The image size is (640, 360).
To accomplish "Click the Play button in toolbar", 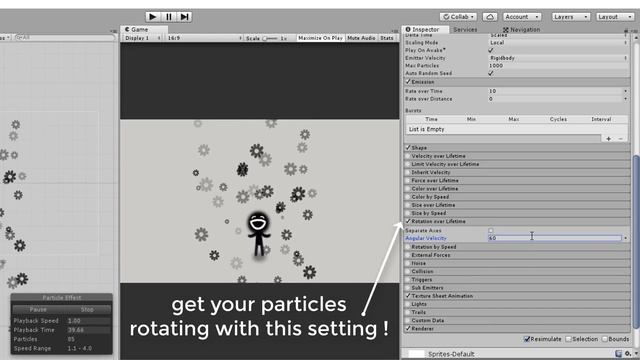I will 153,17.
